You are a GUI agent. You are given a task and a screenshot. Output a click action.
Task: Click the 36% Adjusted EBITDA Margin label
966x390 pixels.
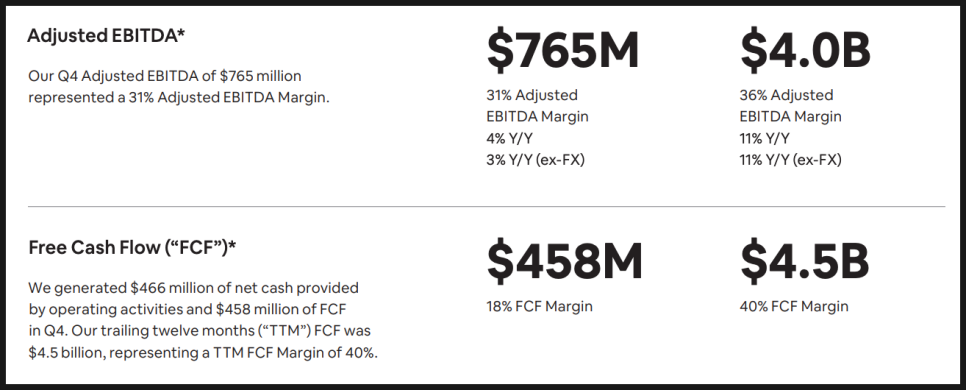[790, 105]
